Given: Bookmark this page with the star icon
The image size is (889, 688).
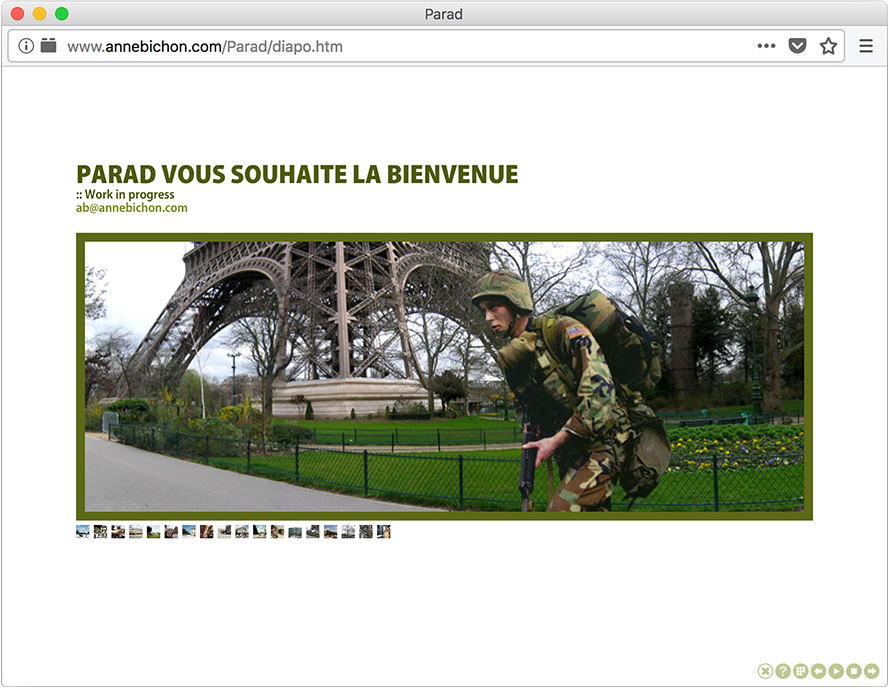Looking at the screenshot, I should tap(828, 46).
